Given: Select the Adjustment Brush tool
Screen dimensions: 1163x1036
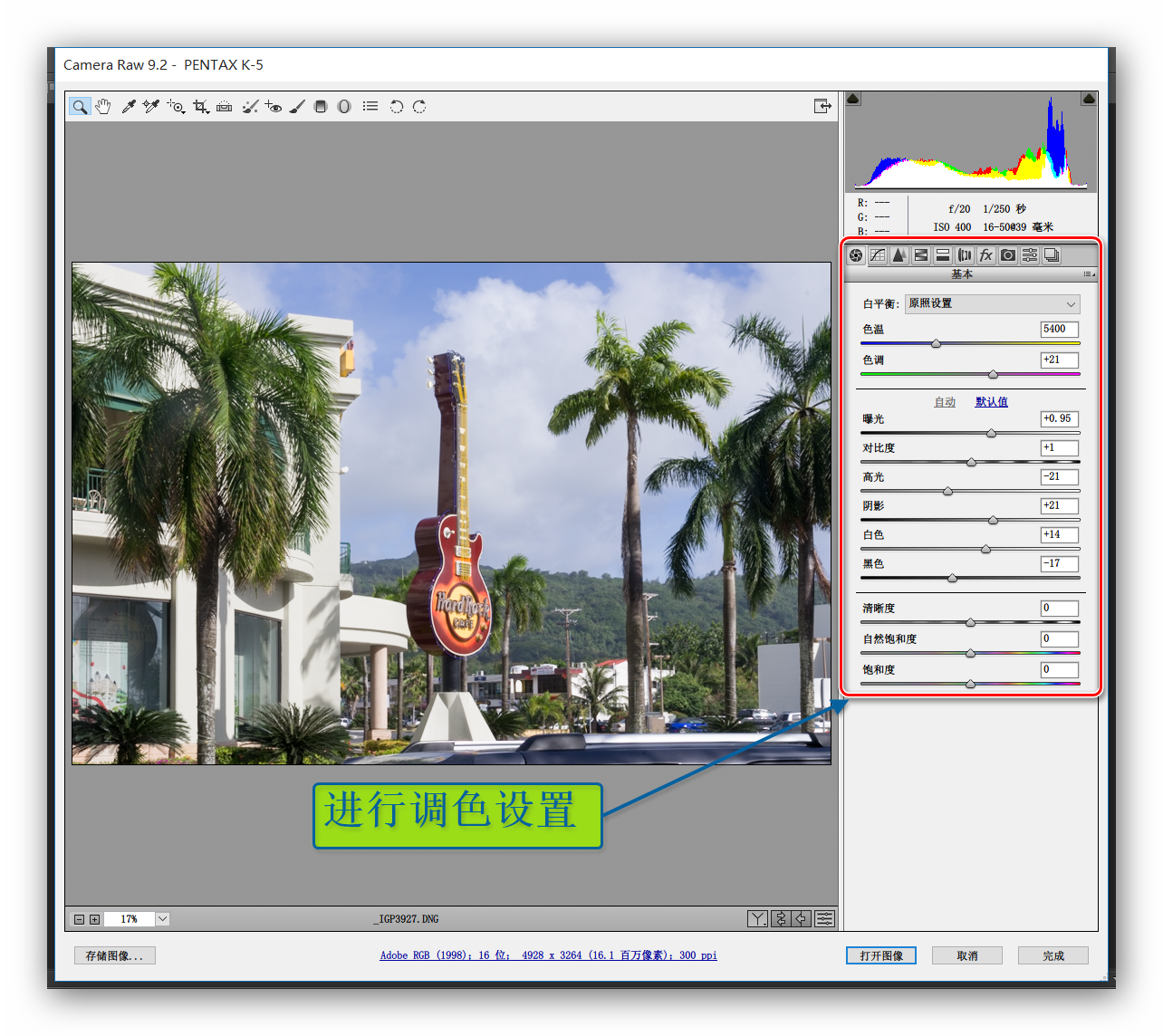Looking at the screenshot, I should (298, 106).
